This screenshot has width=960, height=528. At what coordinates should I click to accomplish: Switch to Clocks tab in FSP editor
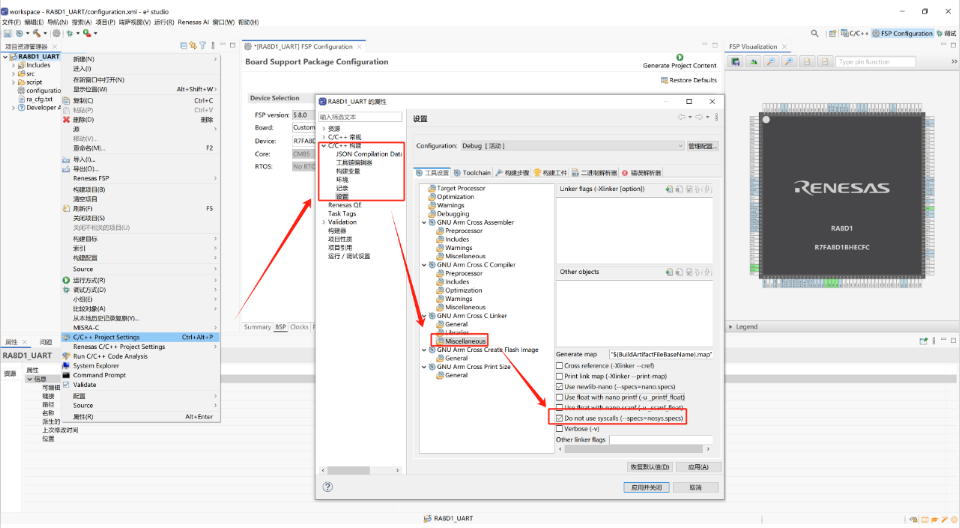click(x=299, y=327)
